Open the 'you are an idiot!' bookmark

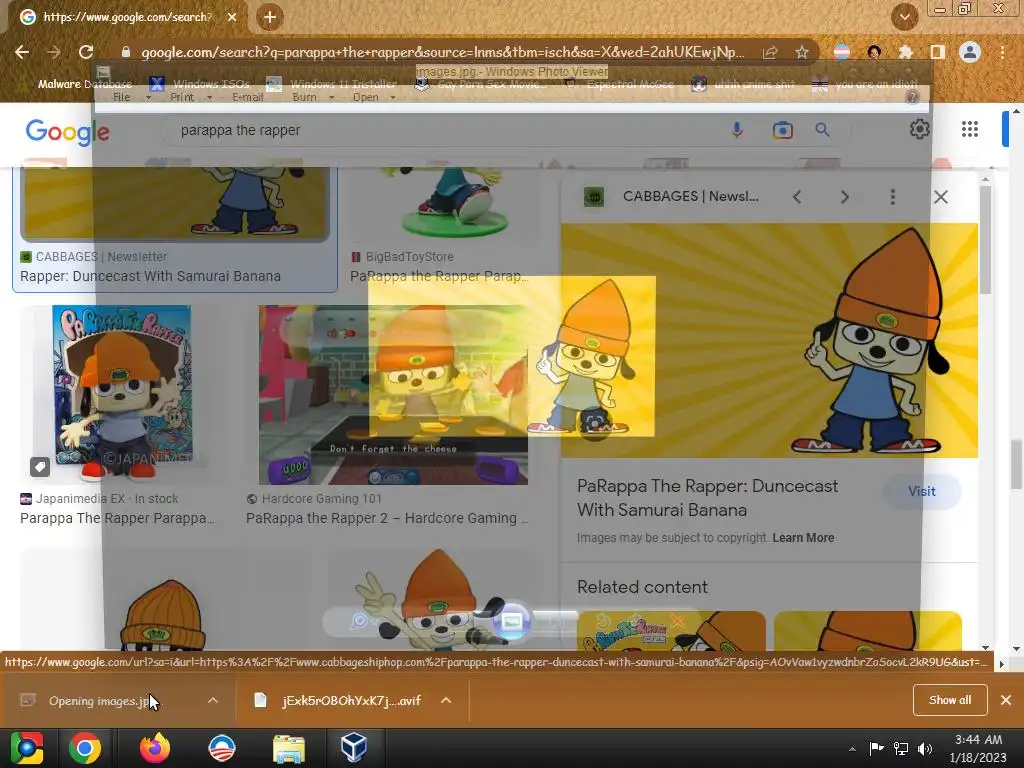(x=865, y=84)
